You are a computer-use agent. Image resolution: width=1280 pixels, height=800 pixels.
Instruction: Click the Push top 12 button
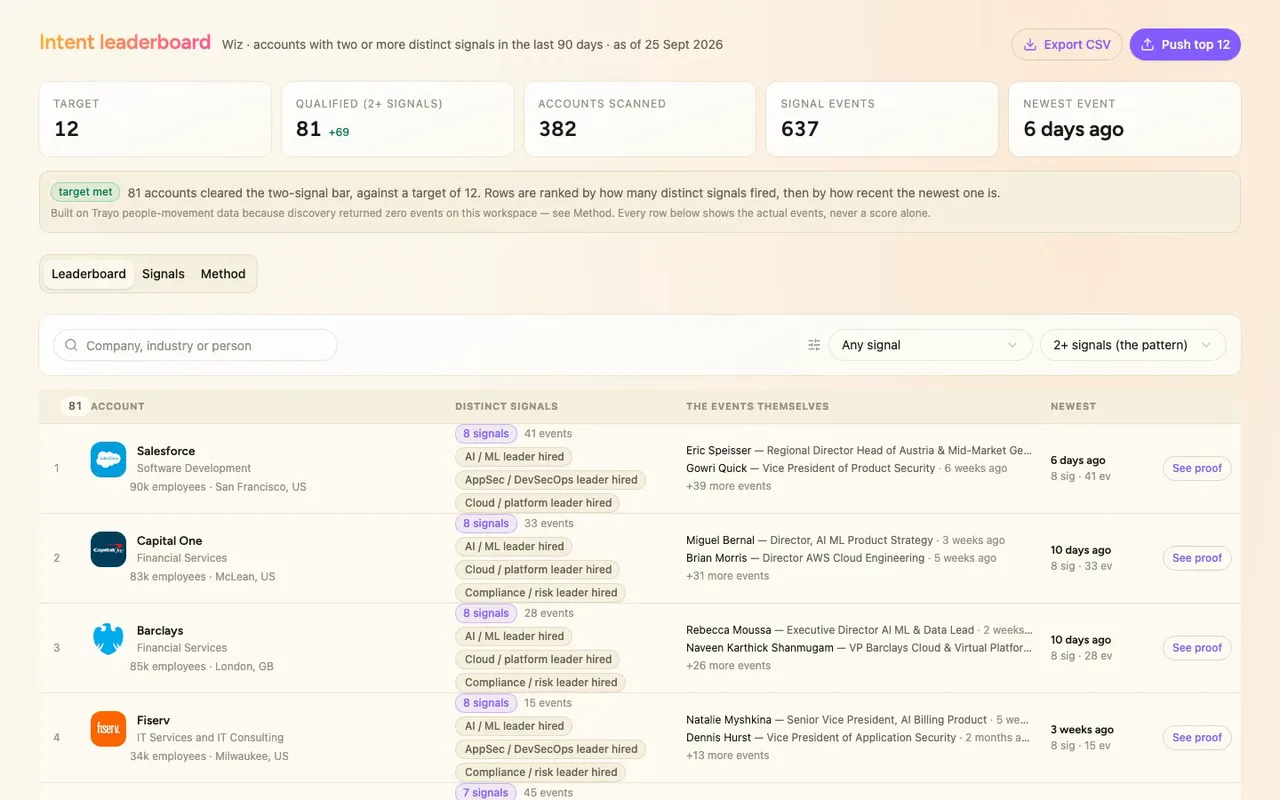(1185, 44)
